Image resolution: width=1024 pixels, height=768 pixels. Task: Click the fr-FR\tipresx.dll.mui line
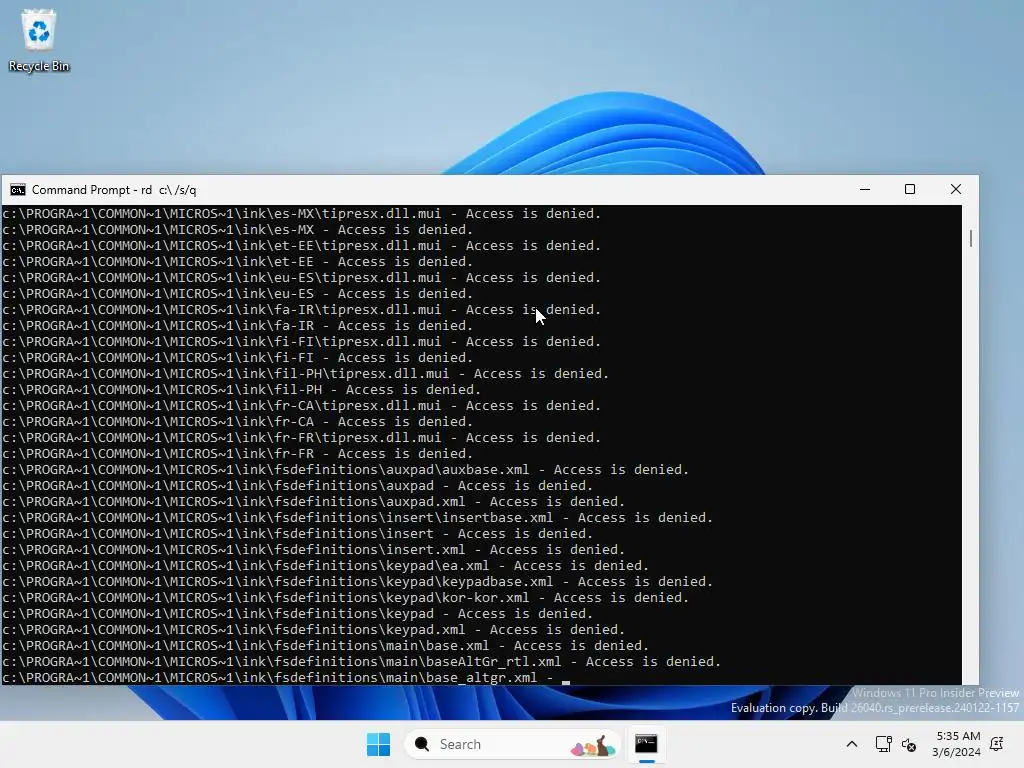[301, 438]
